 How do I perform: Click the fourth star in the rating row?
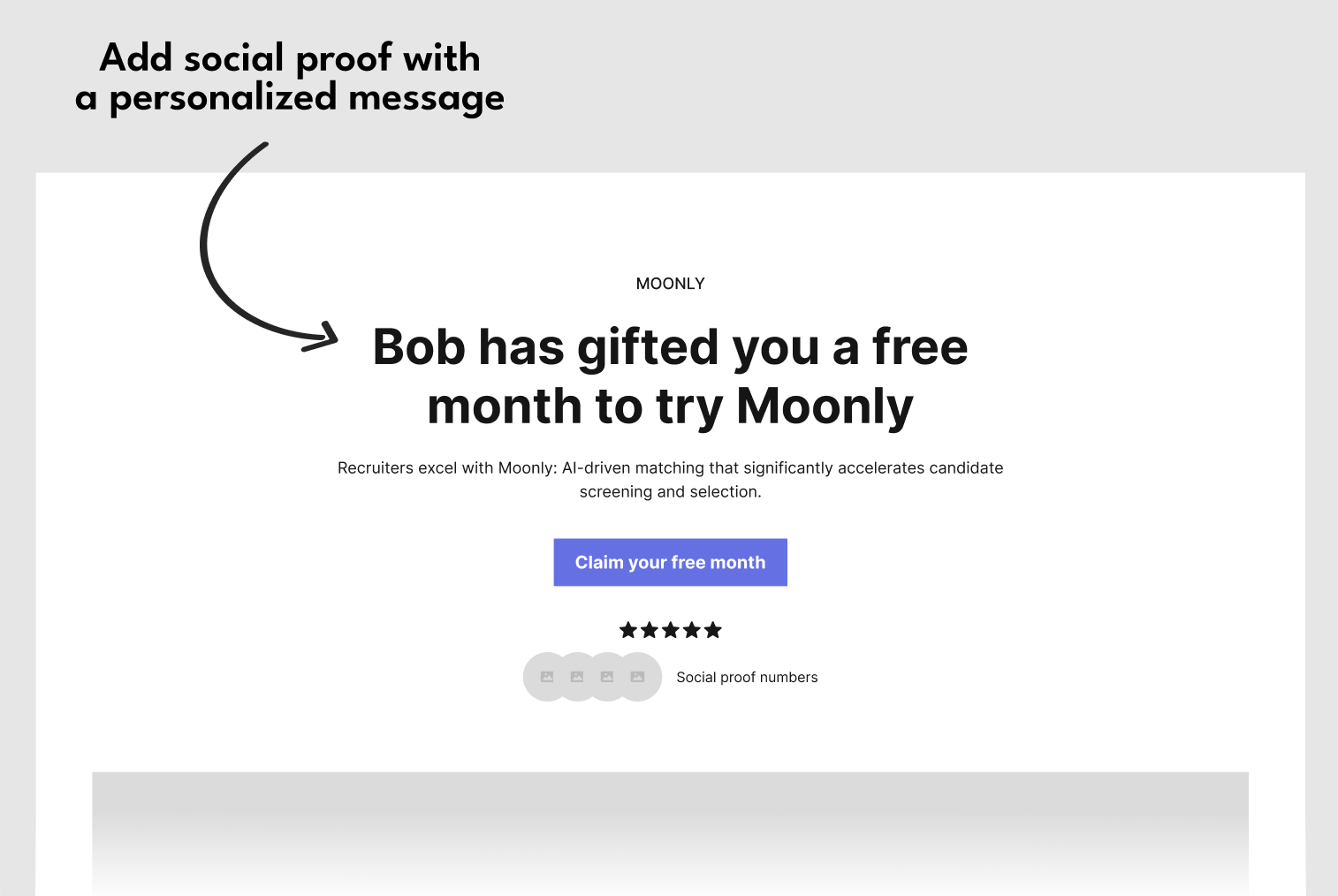pos(691,630)
